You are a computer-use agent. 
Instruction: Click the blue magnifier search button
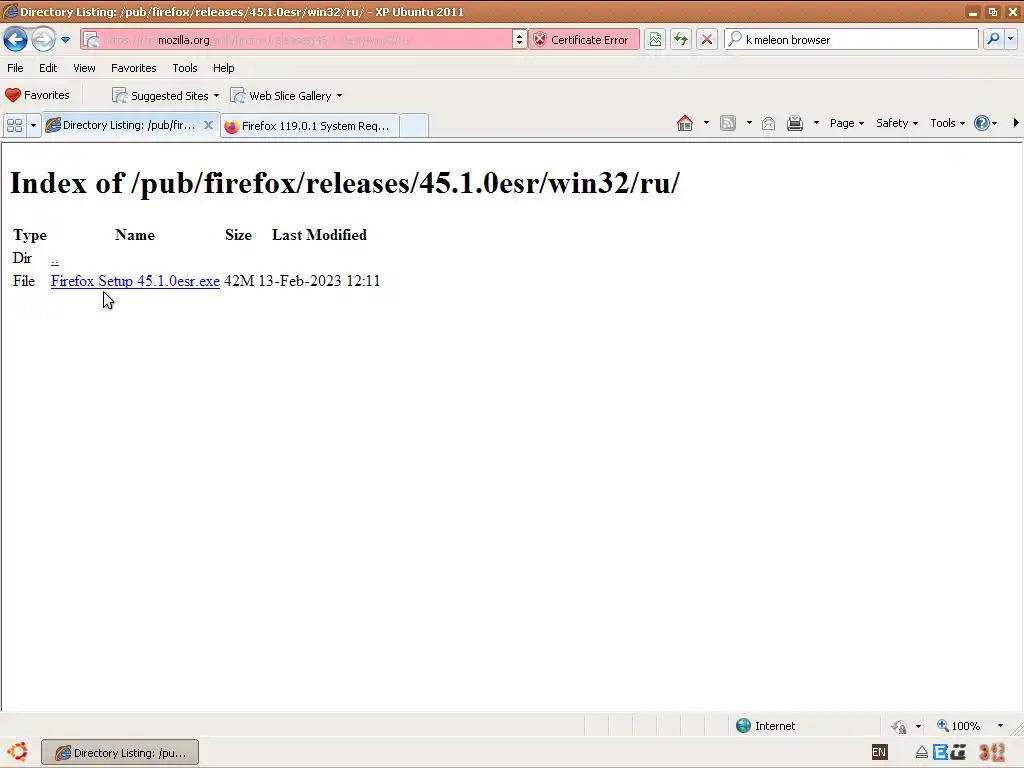coord(993,39)
